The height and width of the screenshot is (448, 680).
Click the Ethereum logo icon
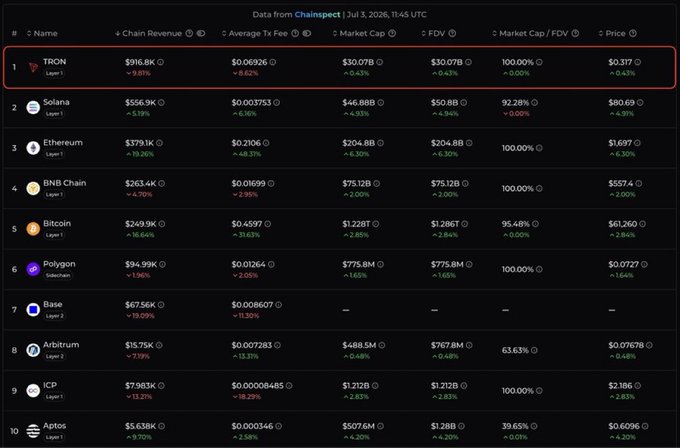pos(33,148)
